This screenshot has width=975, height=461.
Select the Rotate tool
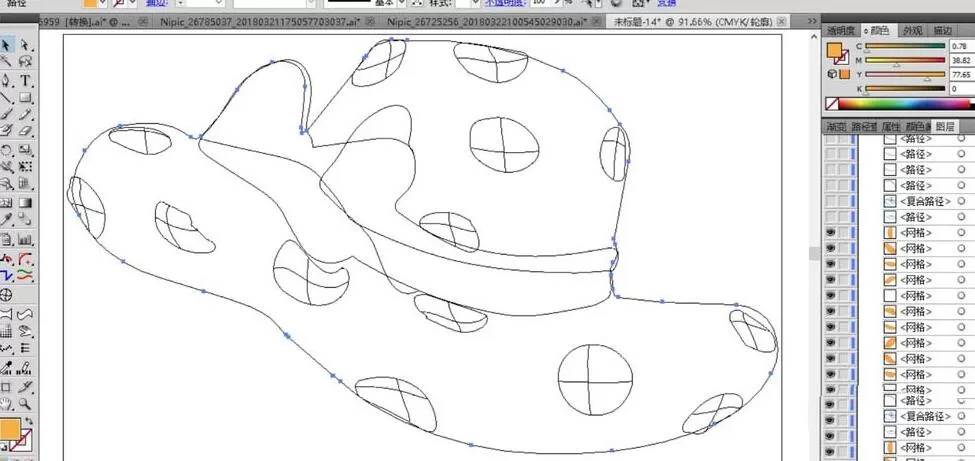[x=6, y=150]
